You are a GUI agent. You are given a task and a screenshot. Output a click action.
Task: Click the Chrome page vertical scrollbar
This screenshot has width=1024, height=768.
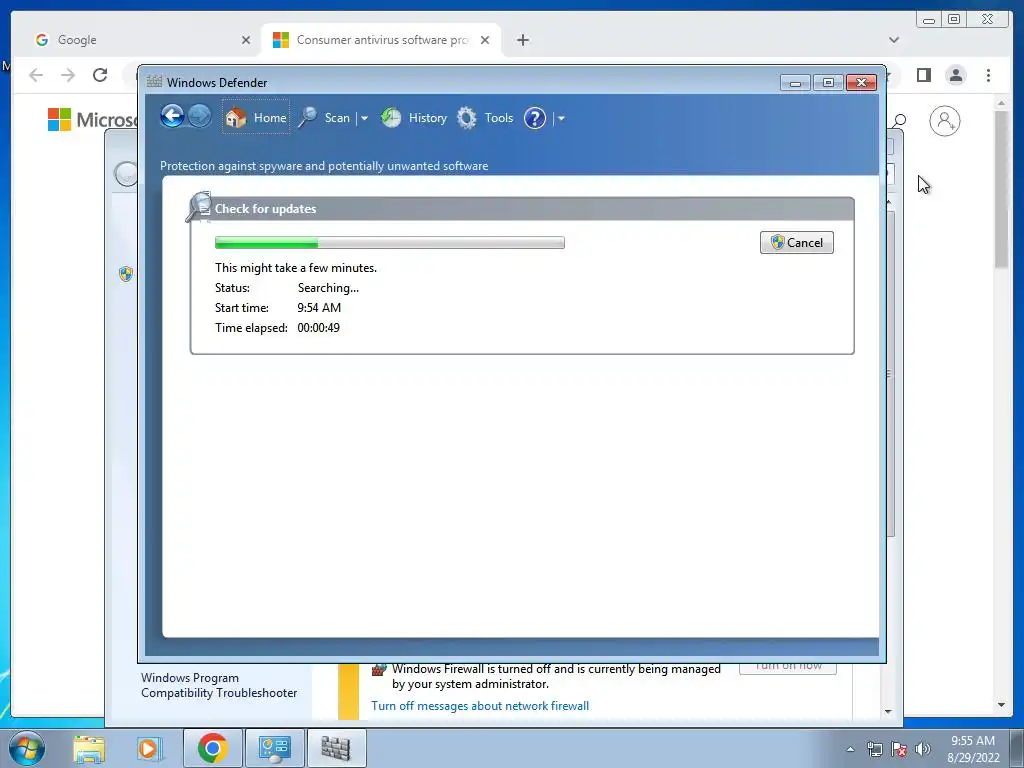click(1001, 189)
